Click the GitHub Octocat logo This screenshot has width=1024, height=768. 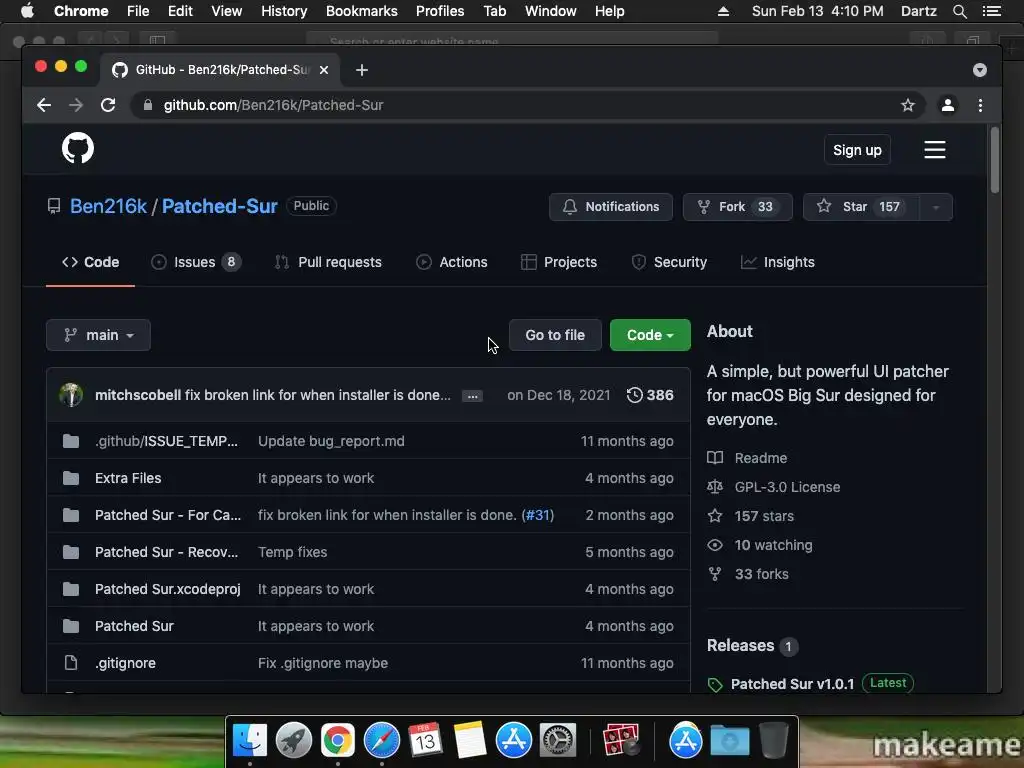click(78, 148)
